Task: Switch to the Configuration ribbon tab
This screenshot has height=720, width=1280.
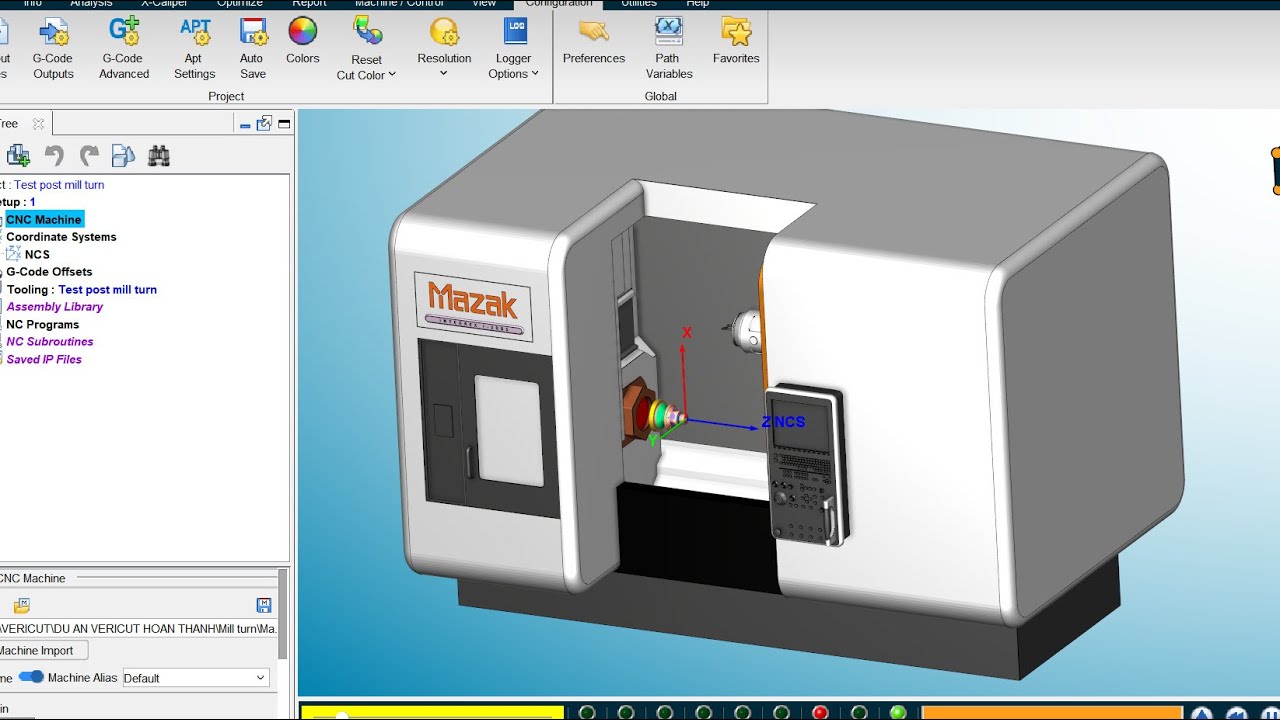Action: 559,4
